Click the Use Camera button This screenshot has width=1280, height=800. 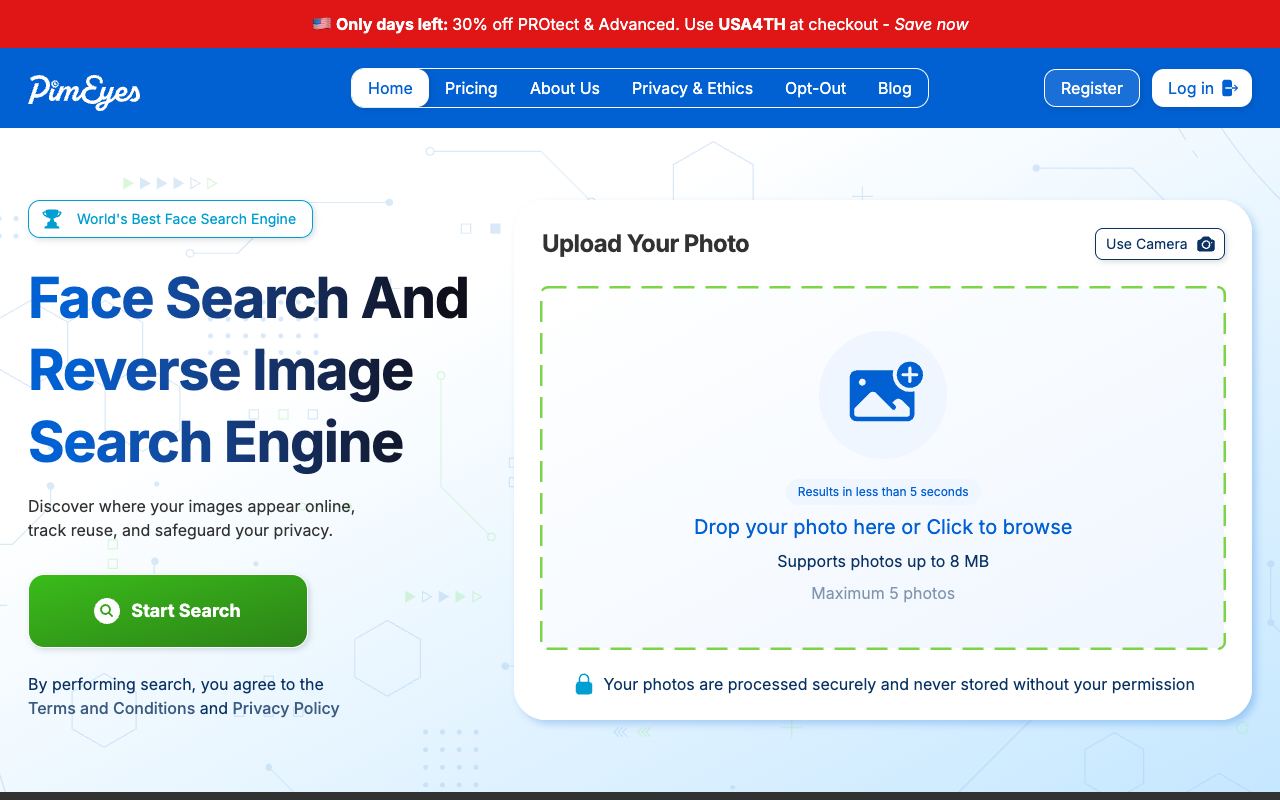click(1160, 244)
